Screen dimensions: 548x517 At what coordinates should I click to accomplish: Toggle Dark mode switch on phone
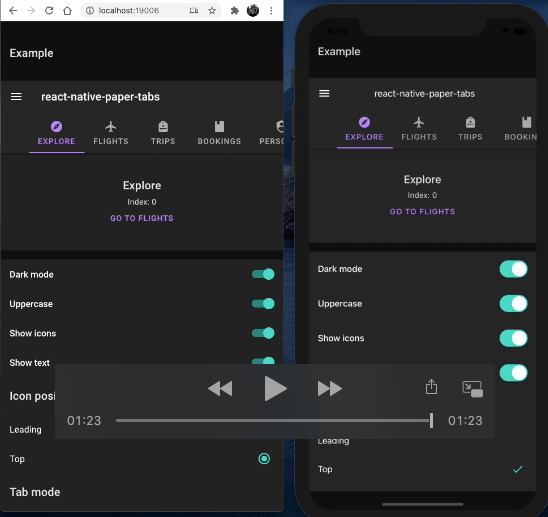pyautogui.click(x=513, y=269)
